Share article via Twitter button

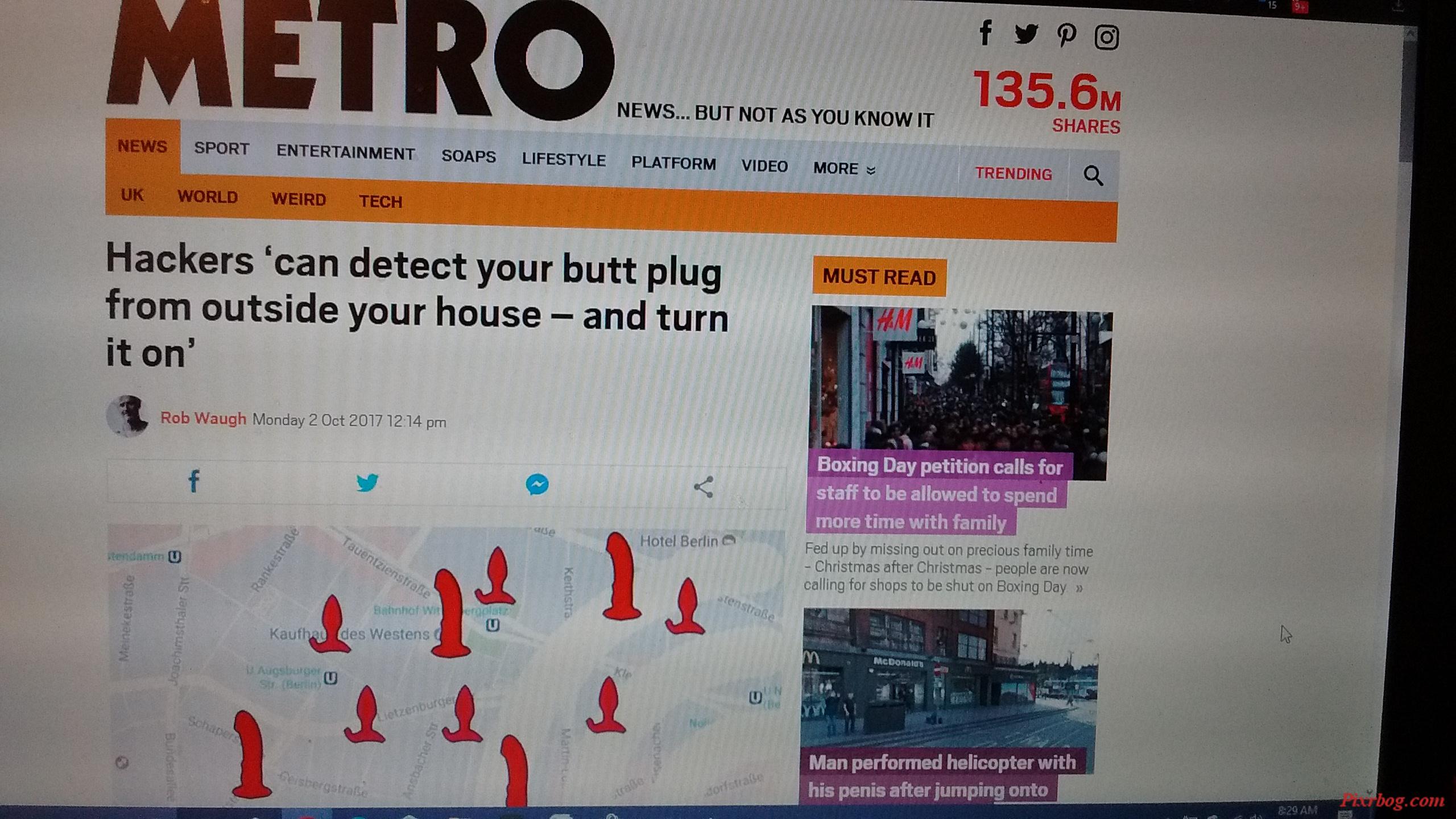click(x=367, y=482)
